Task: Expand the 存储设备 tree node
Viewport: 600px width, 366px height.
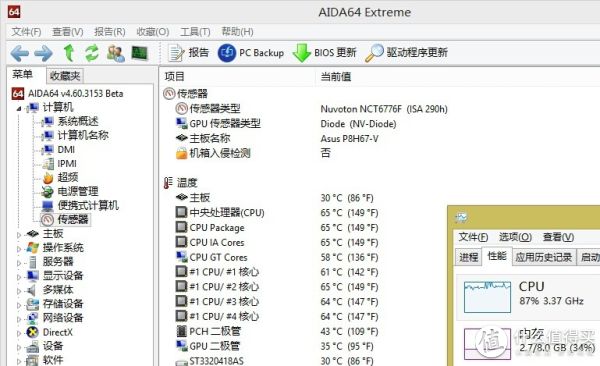Action: (x=19, y=305)
